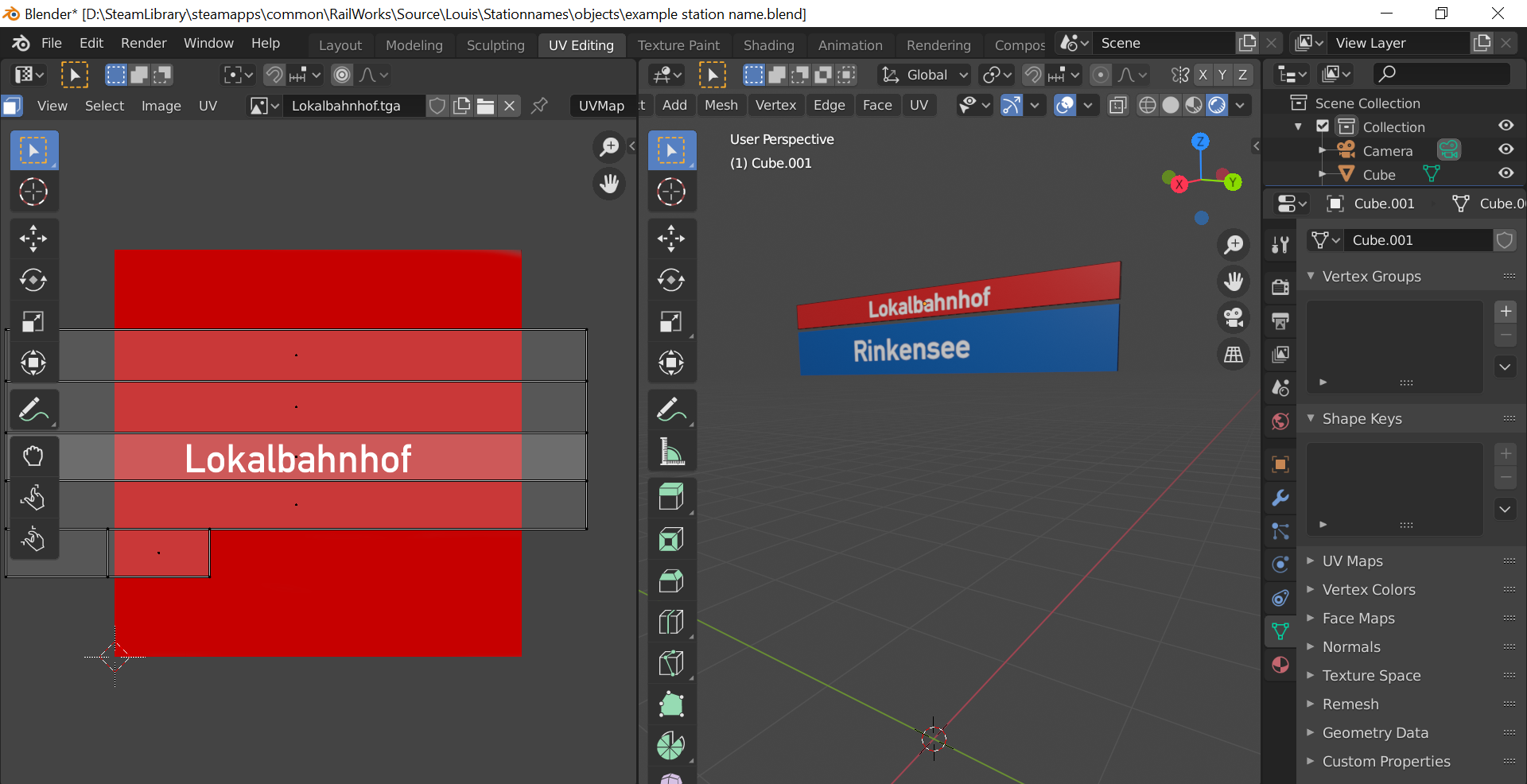This screenshot has height=784, width=1527.
Task: Add a new vertex group
Action: pos(1506,312)
